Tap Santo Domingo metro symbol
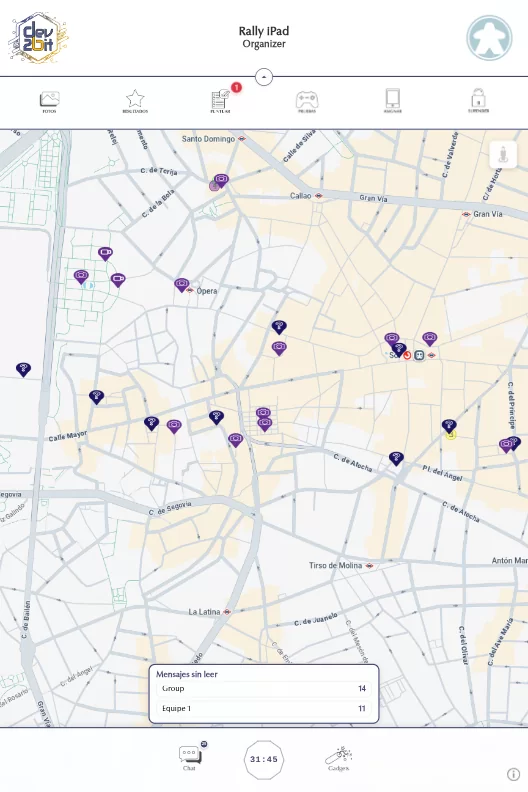The image size is (528, 792). tap(242, 138)
